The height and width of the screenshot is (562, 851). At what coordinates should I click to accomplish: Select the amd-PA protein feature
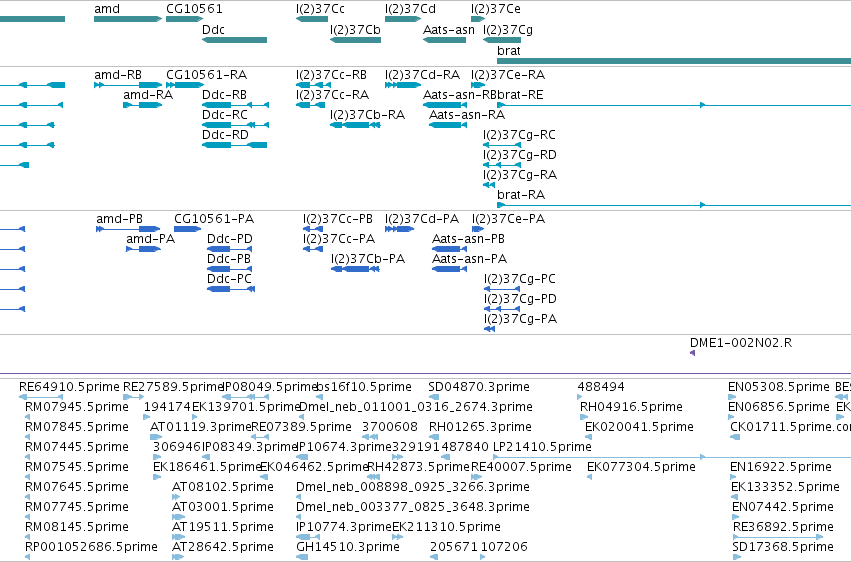[143, 249]
